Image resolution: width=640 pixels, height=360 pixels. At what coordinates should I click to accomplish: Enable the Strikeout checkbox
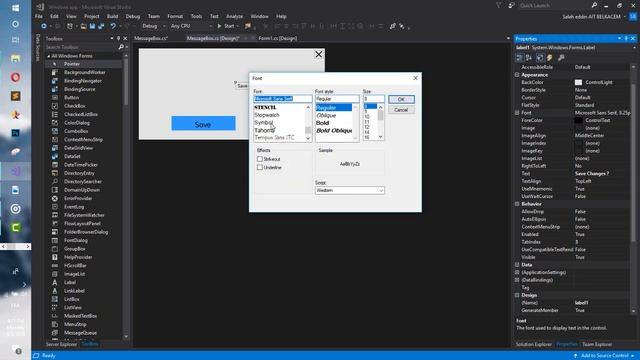(260, 159)
